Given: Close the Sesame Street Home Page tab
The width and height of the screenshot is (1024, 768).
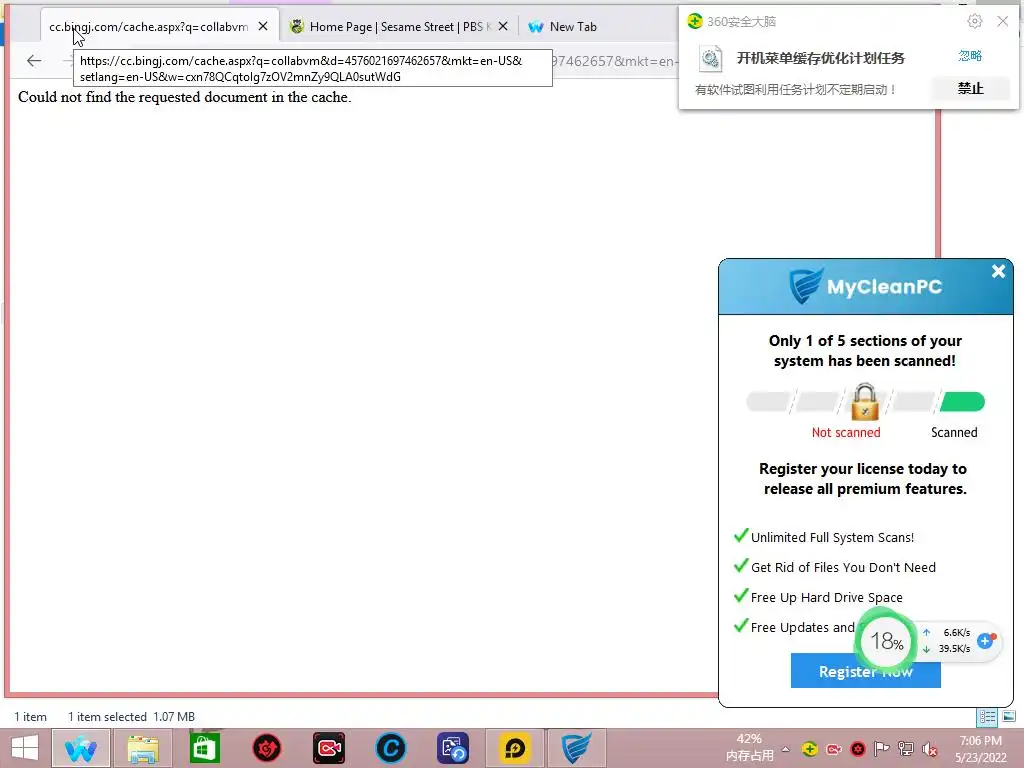Looking at the screenshot, I should [503, 26].
